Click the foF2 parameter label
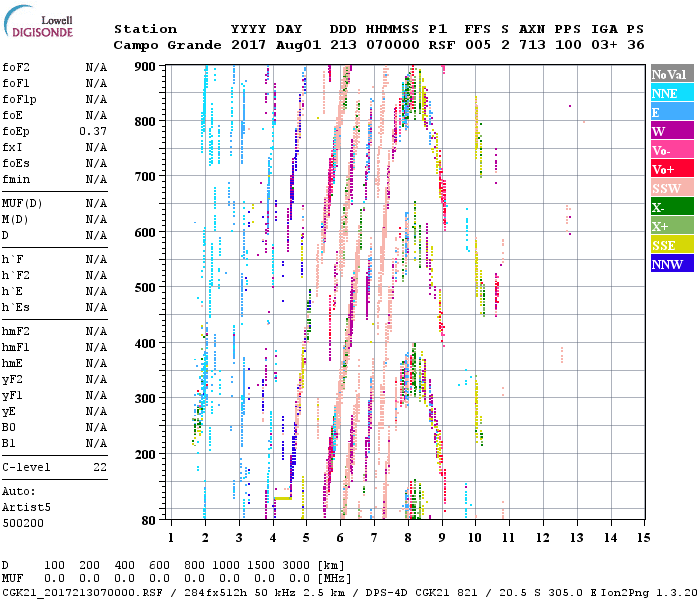This screenshot has width=700, height=600. [x=16, y=67]
